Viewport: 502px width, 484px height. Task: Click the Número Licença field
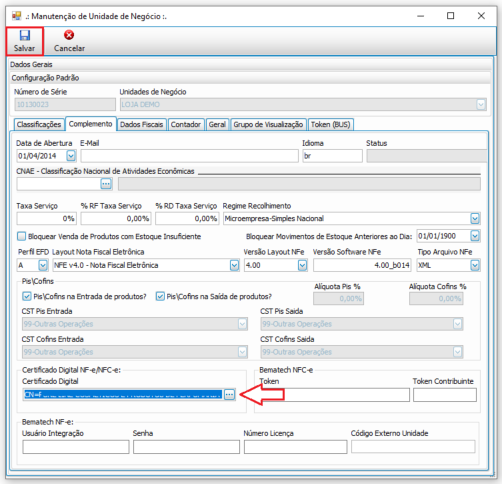pos(295,447)
